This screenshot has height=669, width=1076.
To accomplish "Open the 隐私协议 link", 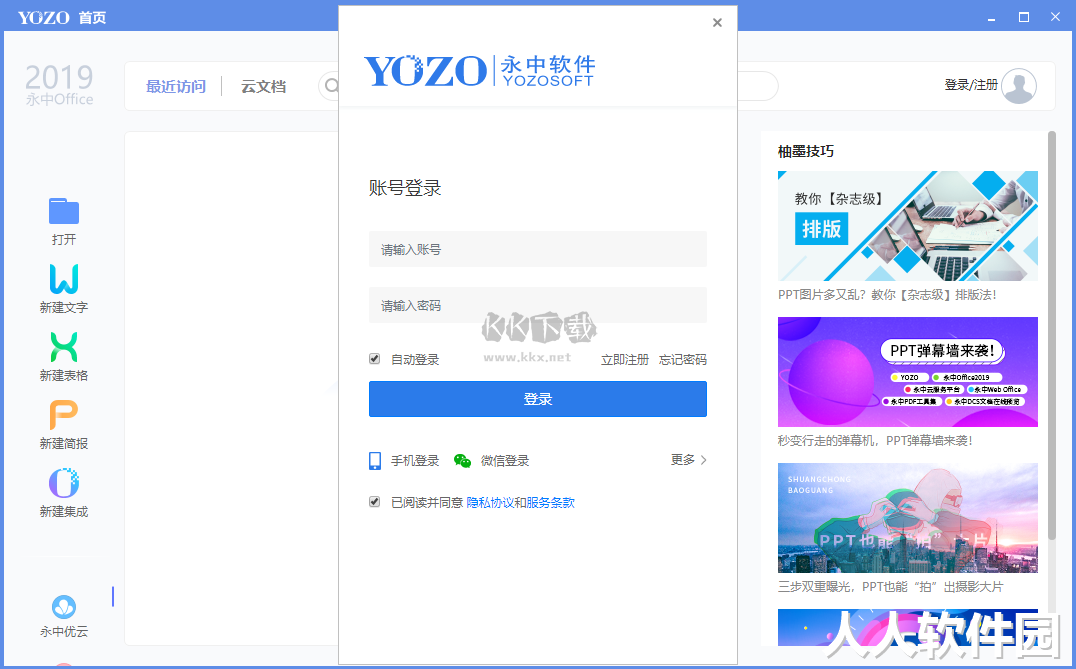I will point(490,502).
